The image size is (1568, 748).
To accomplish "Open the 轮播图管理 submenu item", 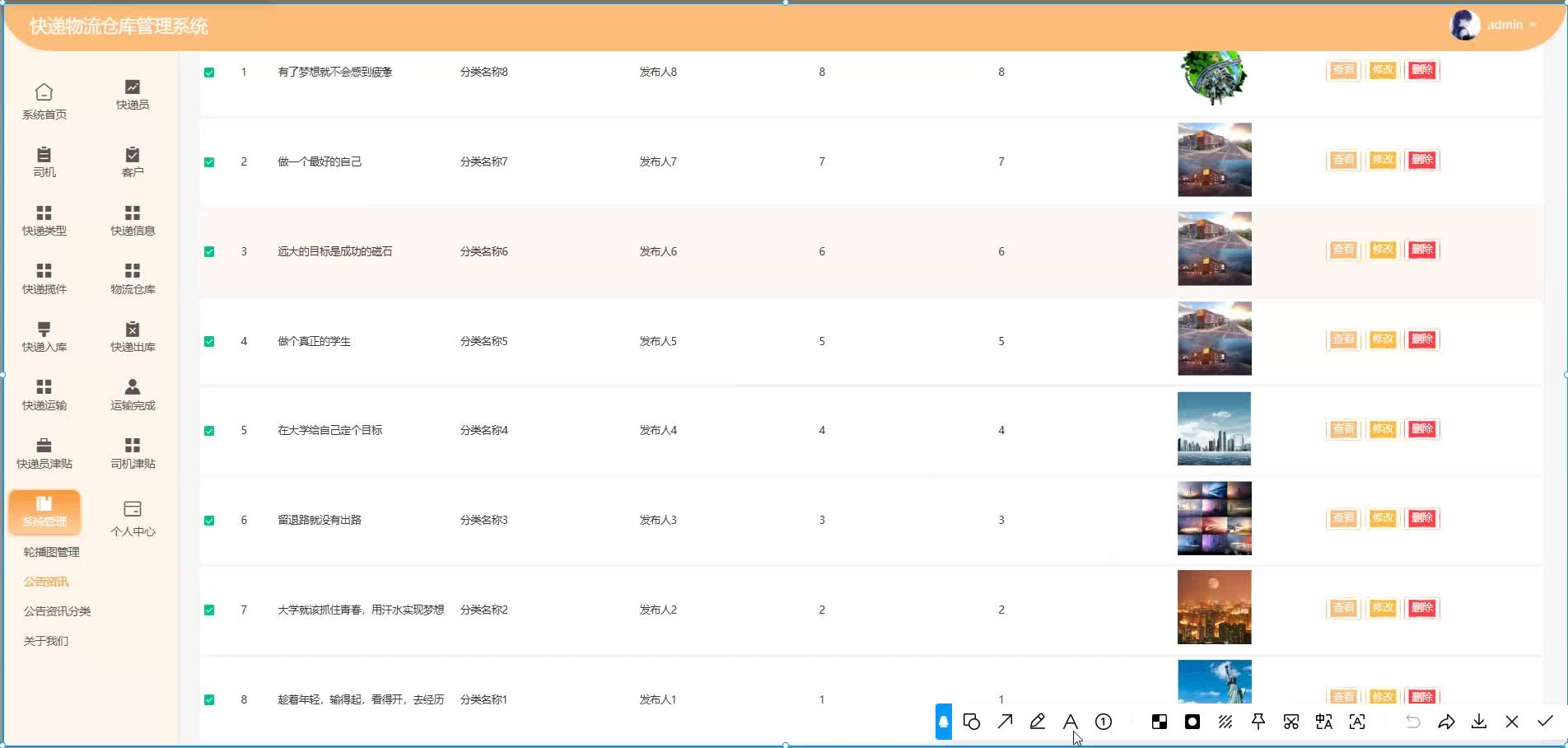I will tap(52, 552).
